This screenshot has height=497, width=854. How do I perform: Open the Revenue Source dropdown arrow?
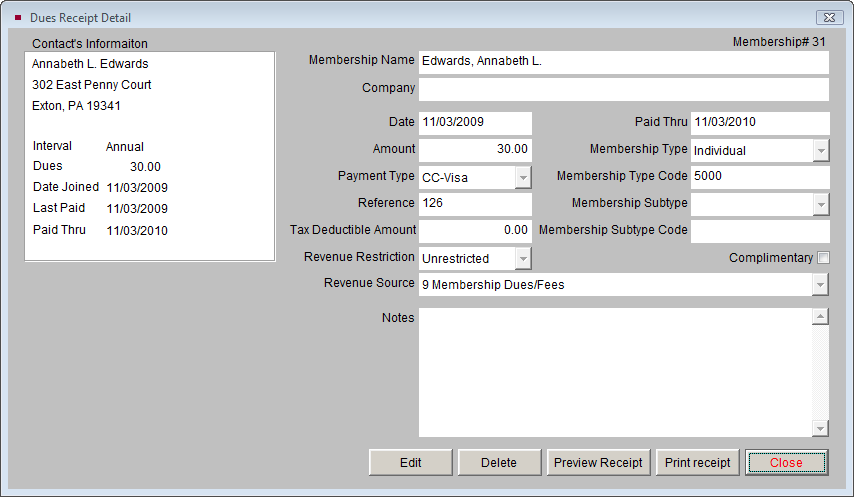click(x=820, y=285)
